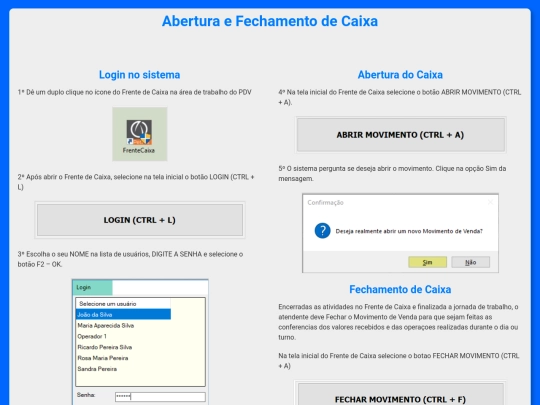Screen dimensions: 540x405
Task: Click the 'Abertura e Fechamento de Caixa' title
Action: tap(270, 21)
